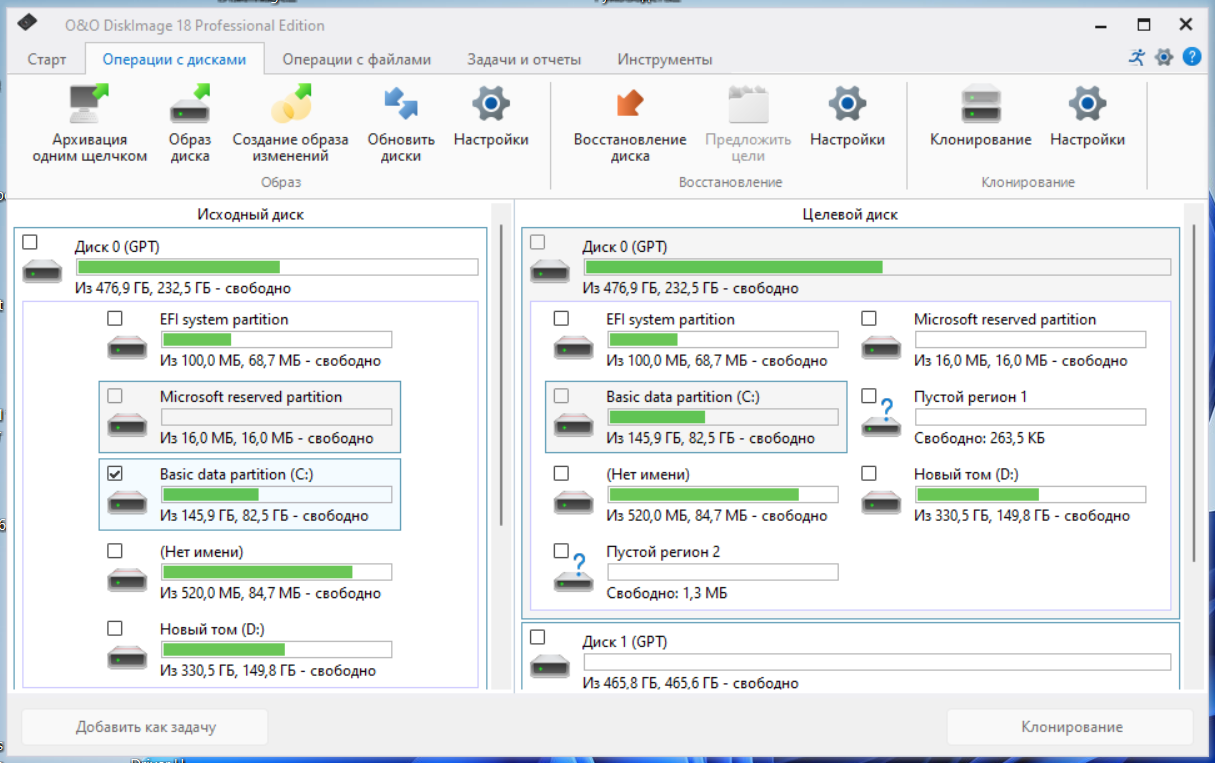Click text Свободно: 1,3 МБ
This screenshot has width=1215, height=763.
667,593
